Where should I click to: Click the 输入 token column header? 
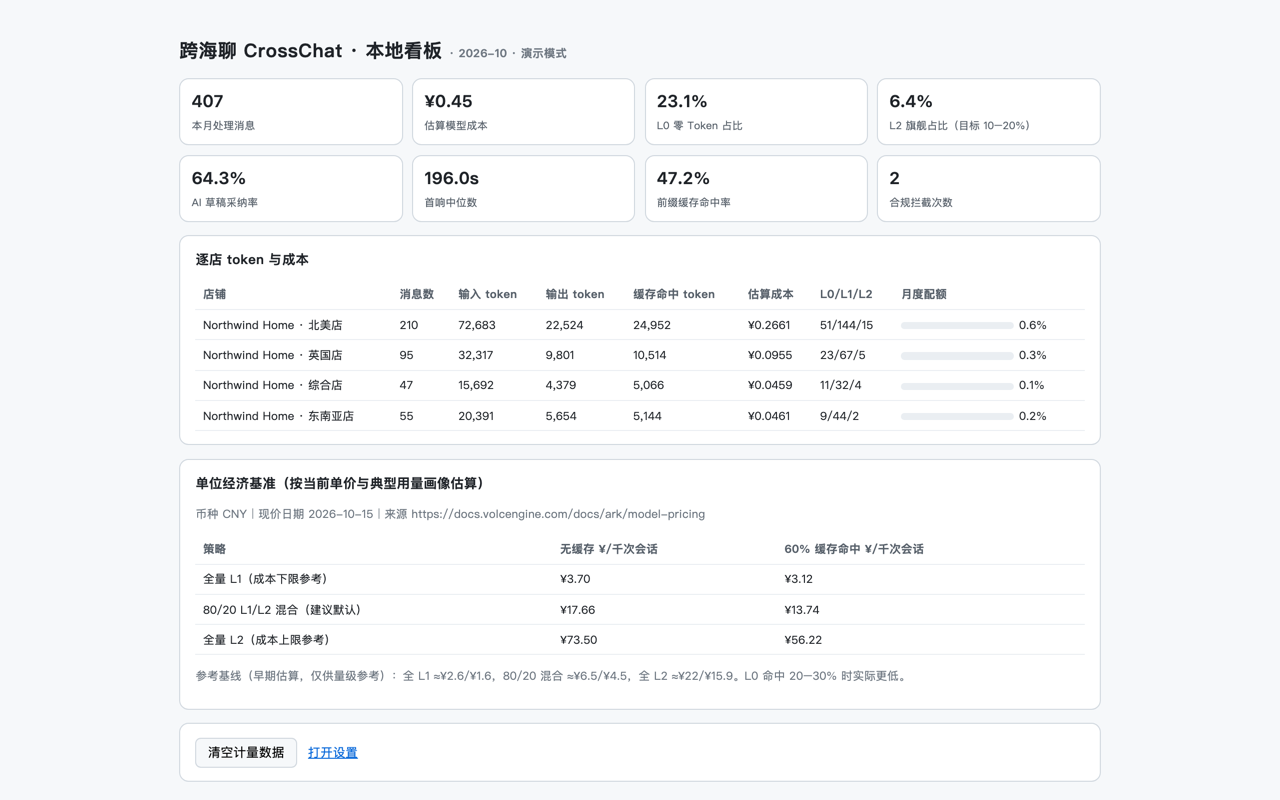click(488, 294)
